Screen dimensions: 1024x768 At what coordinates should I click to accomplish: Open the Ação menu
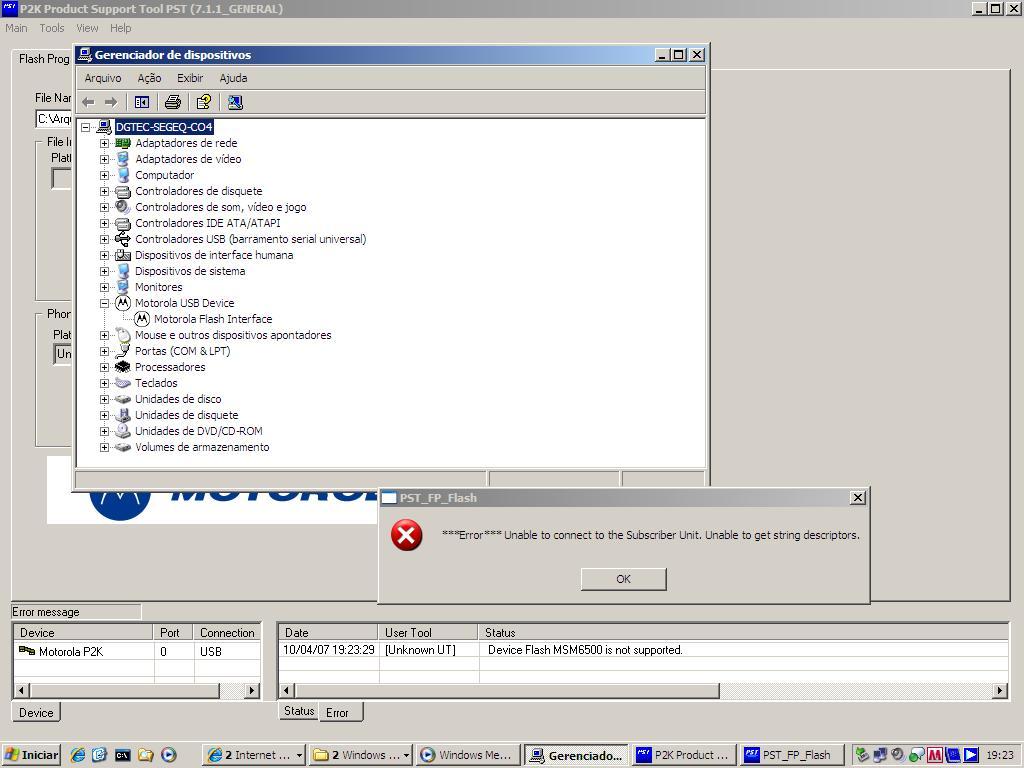pyautogui.click(x=149, y=78)
